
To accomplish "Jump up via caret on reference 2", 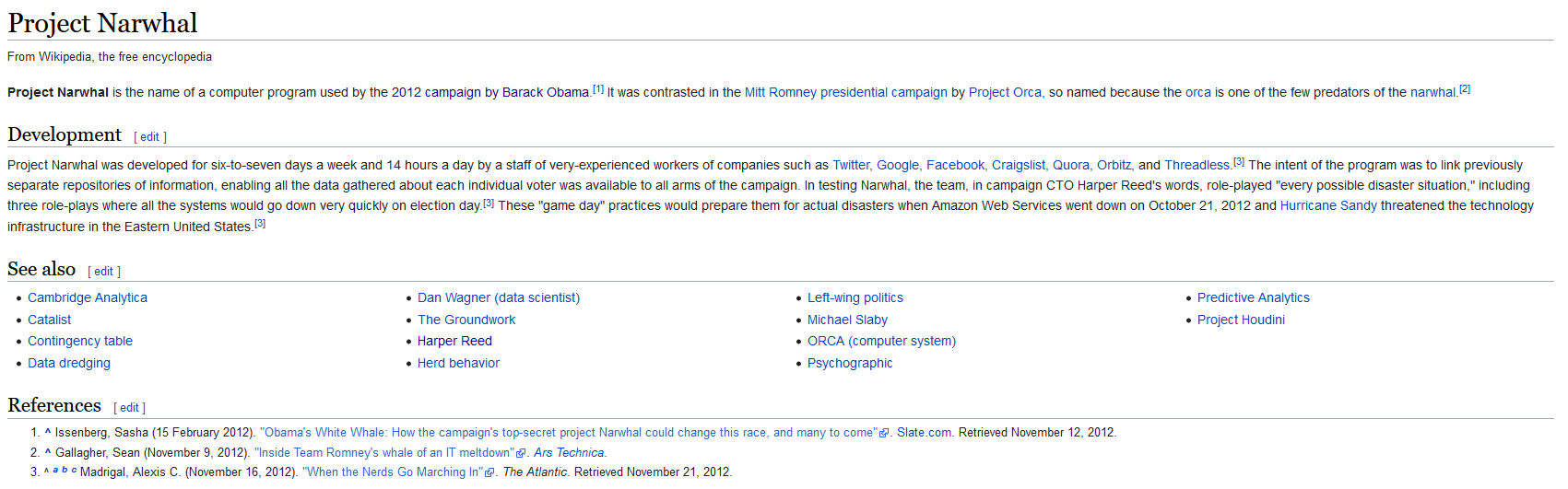I will pos(48,451).
